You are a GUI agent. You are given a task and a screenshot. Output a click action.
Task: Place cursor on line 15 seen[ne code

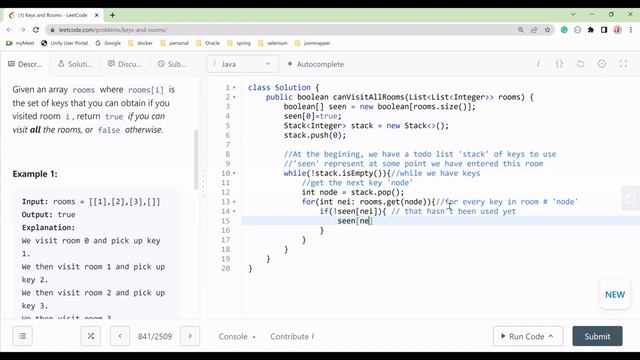(x=355, y=221)
